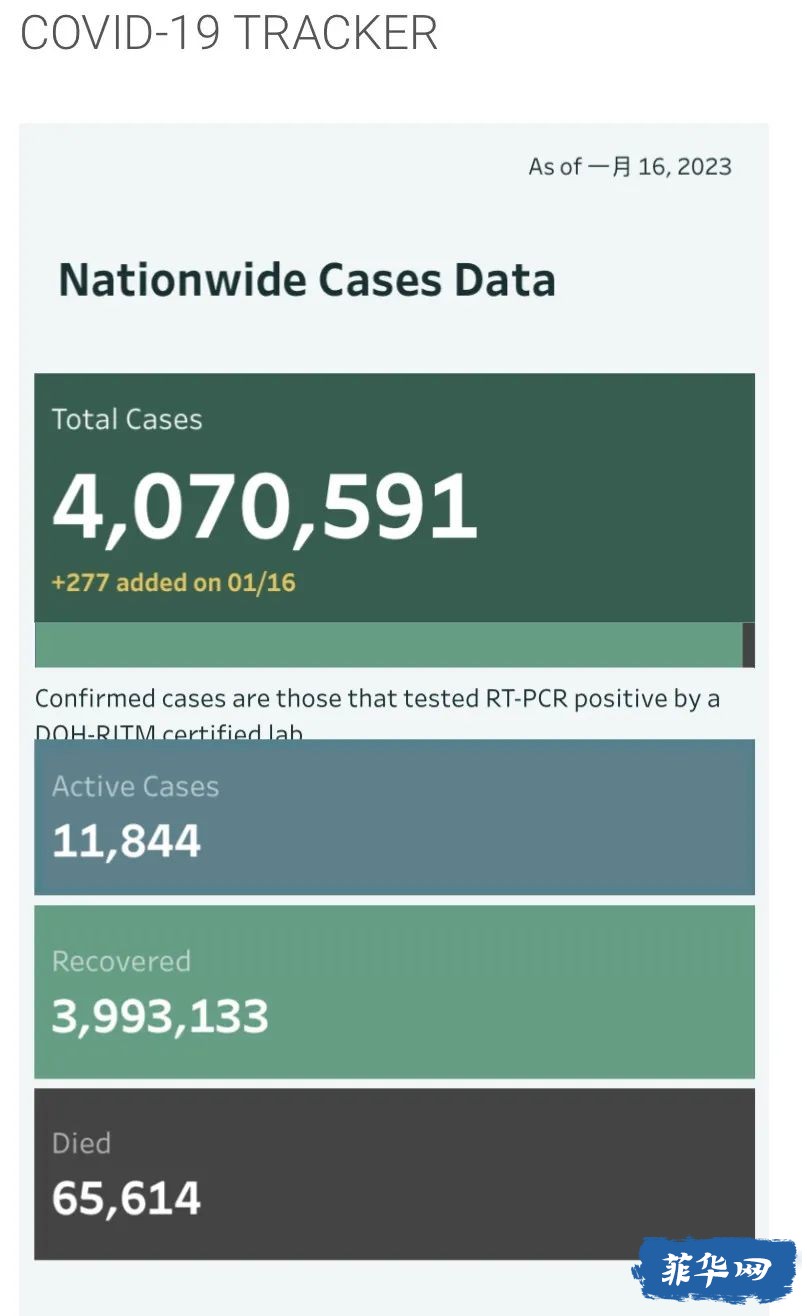The width and height of the screenshot is (807, 1316).
Task: Click the COVID-19 TRACKER heading
Action: (229, 32)
